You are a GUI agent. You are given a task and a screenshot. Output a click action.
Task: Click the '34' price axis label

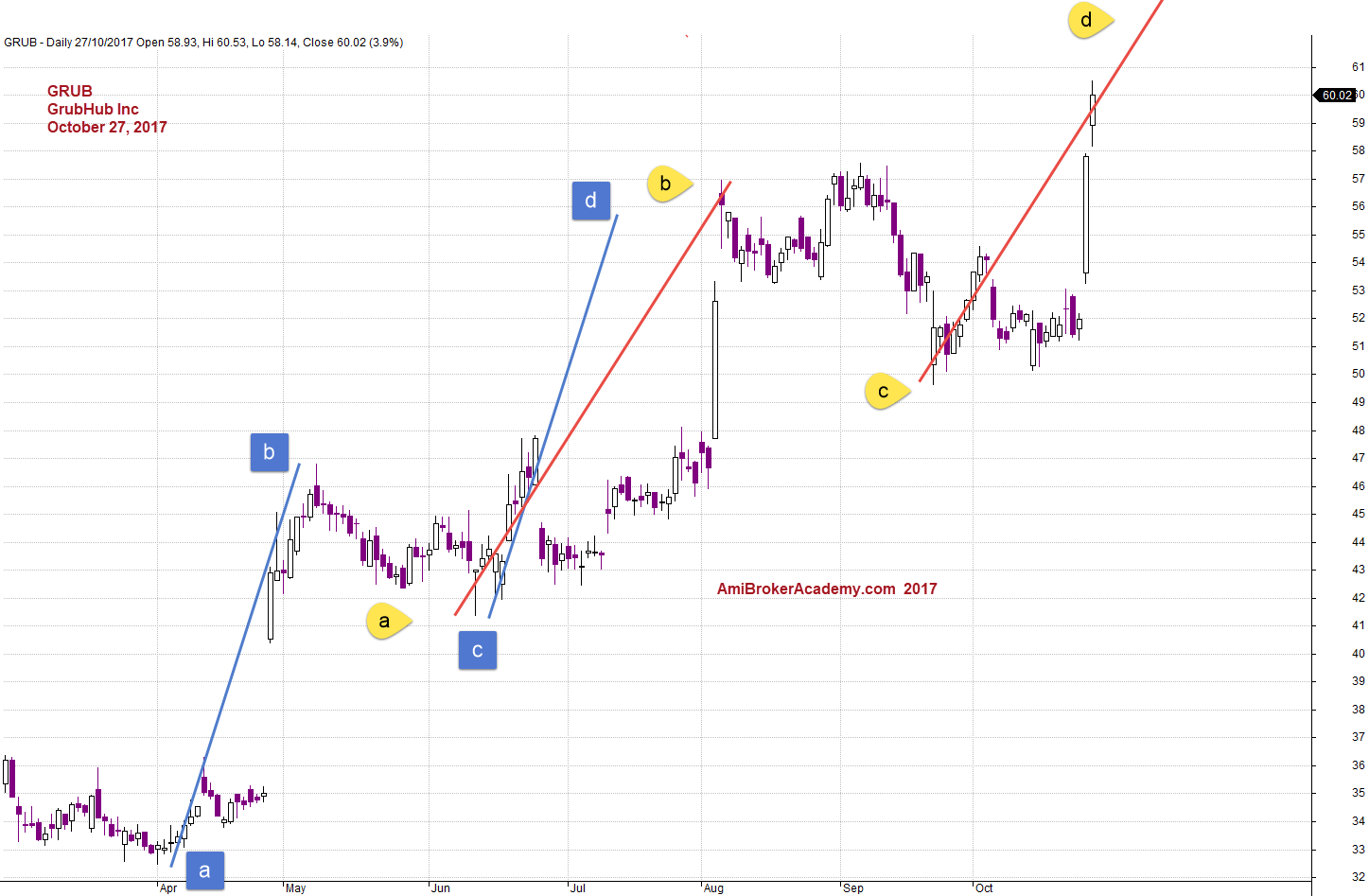(x=1359, y=821)
